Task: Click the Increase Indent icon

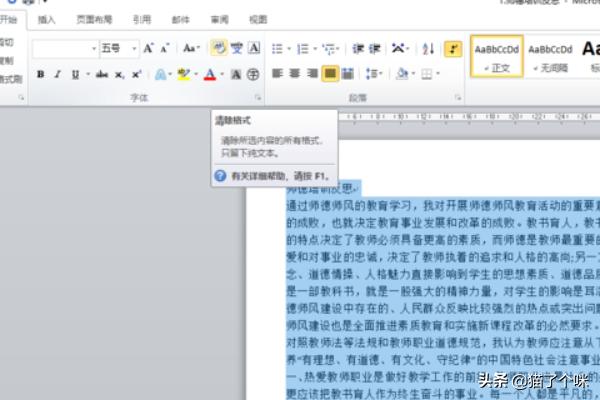Action: [374, 49]
